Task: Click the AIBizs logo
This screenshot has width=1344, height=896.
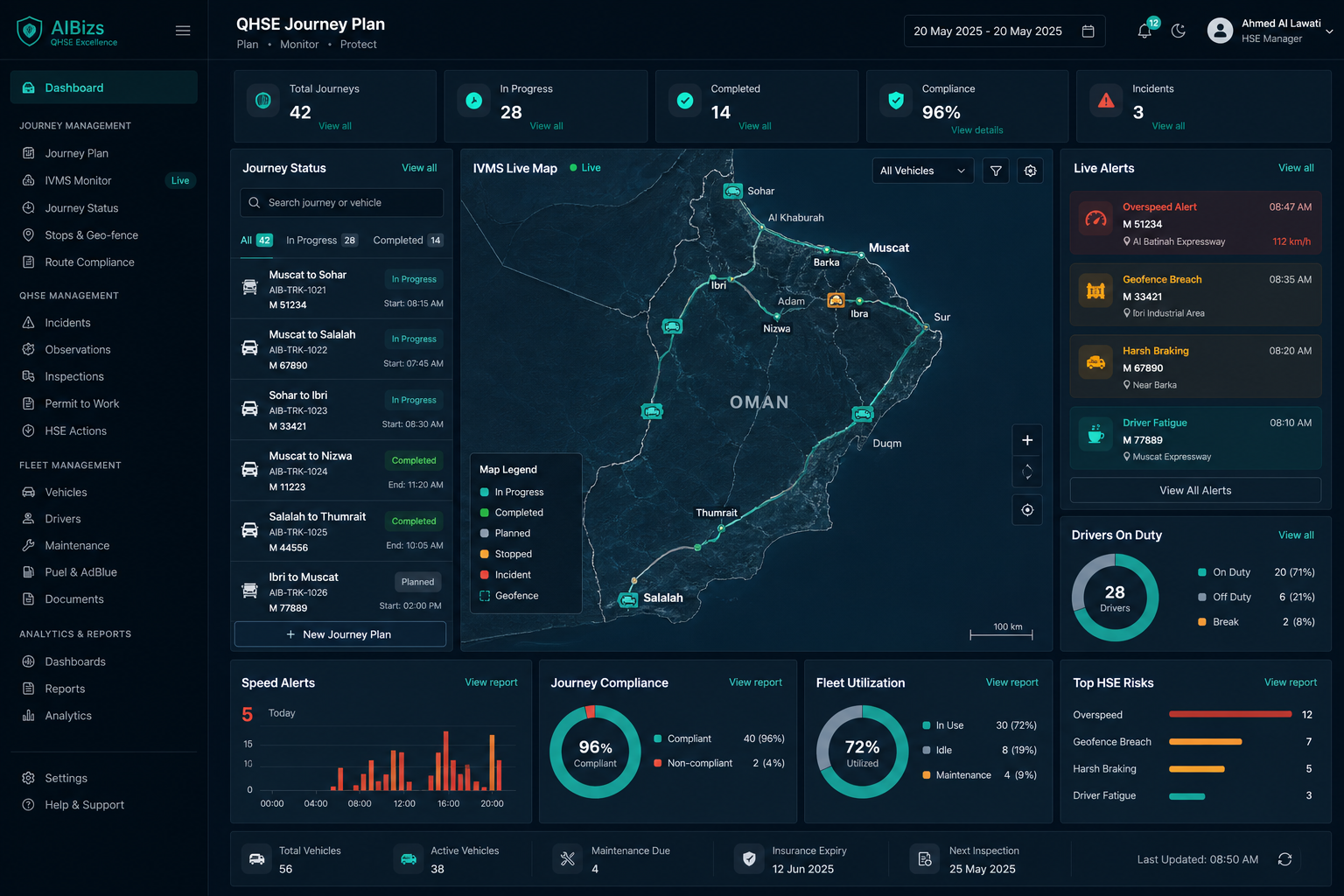Action: [67, 31]
